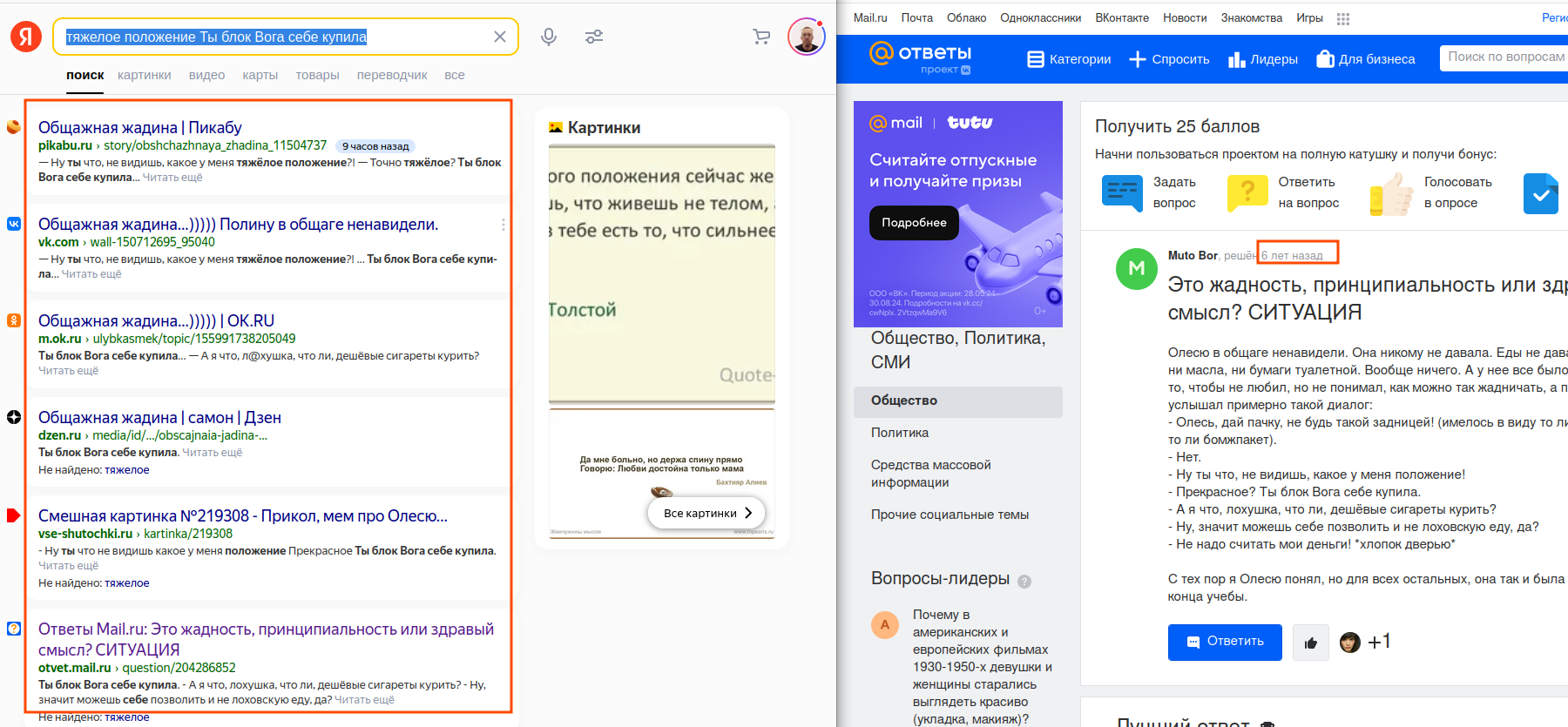This screenshot has width=1568, height=727.
Task: Click the Yandex logo icon
Action: tap(26, 37)
